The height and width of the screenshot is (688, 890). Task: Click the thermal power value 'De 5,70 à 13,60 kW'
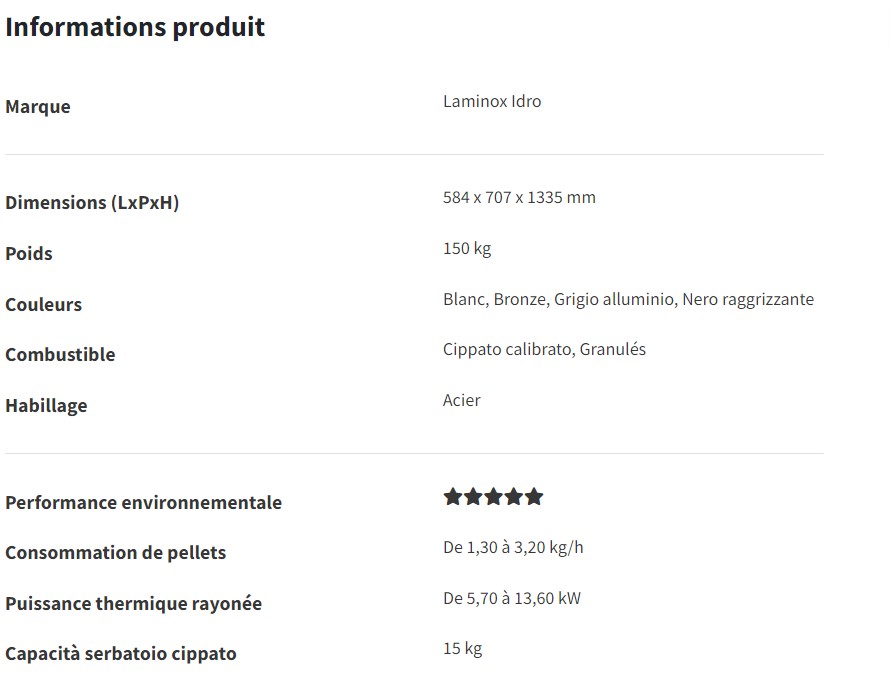pos(512,598)
